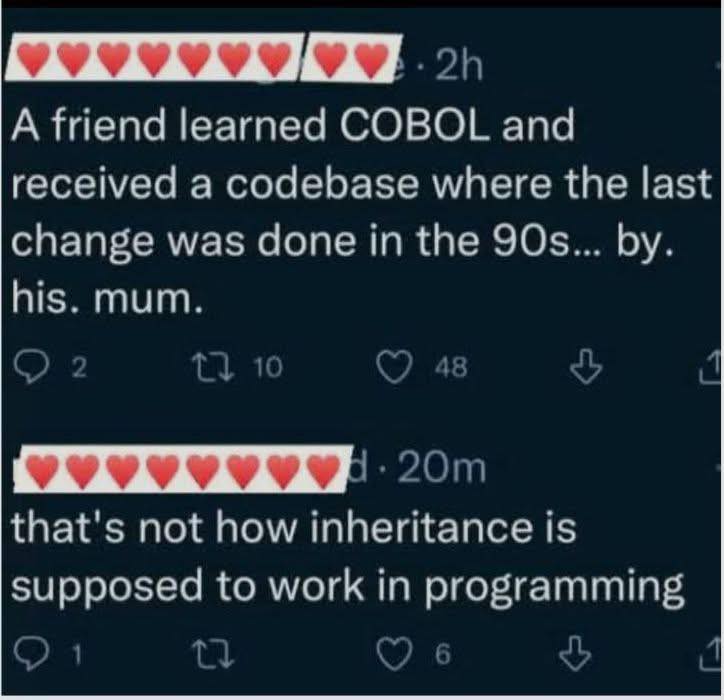Click the 10 retweets count

[x=266, y=369]
